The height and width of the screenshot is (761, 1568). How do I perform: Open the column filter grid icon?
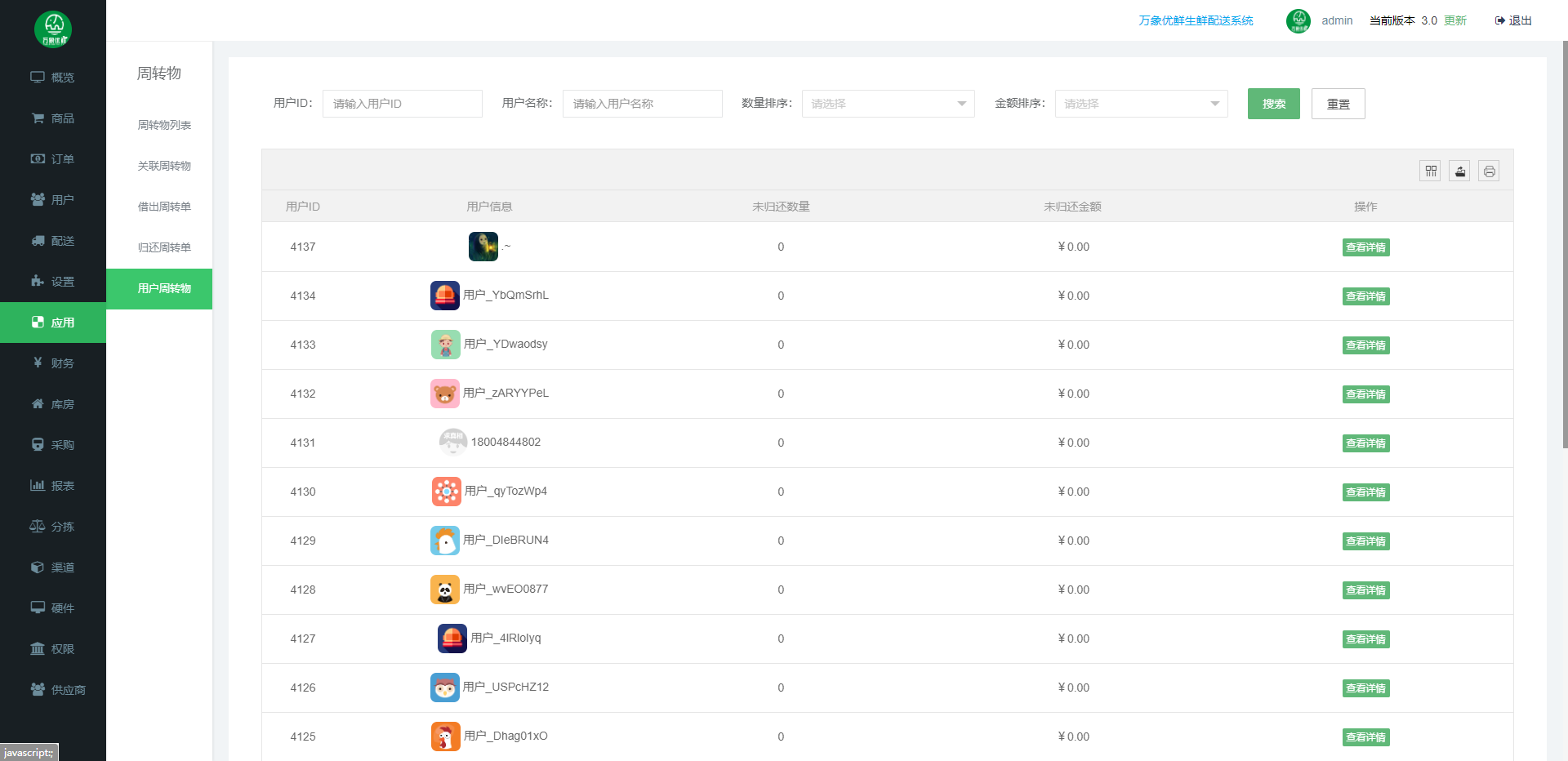(1431, 171)
